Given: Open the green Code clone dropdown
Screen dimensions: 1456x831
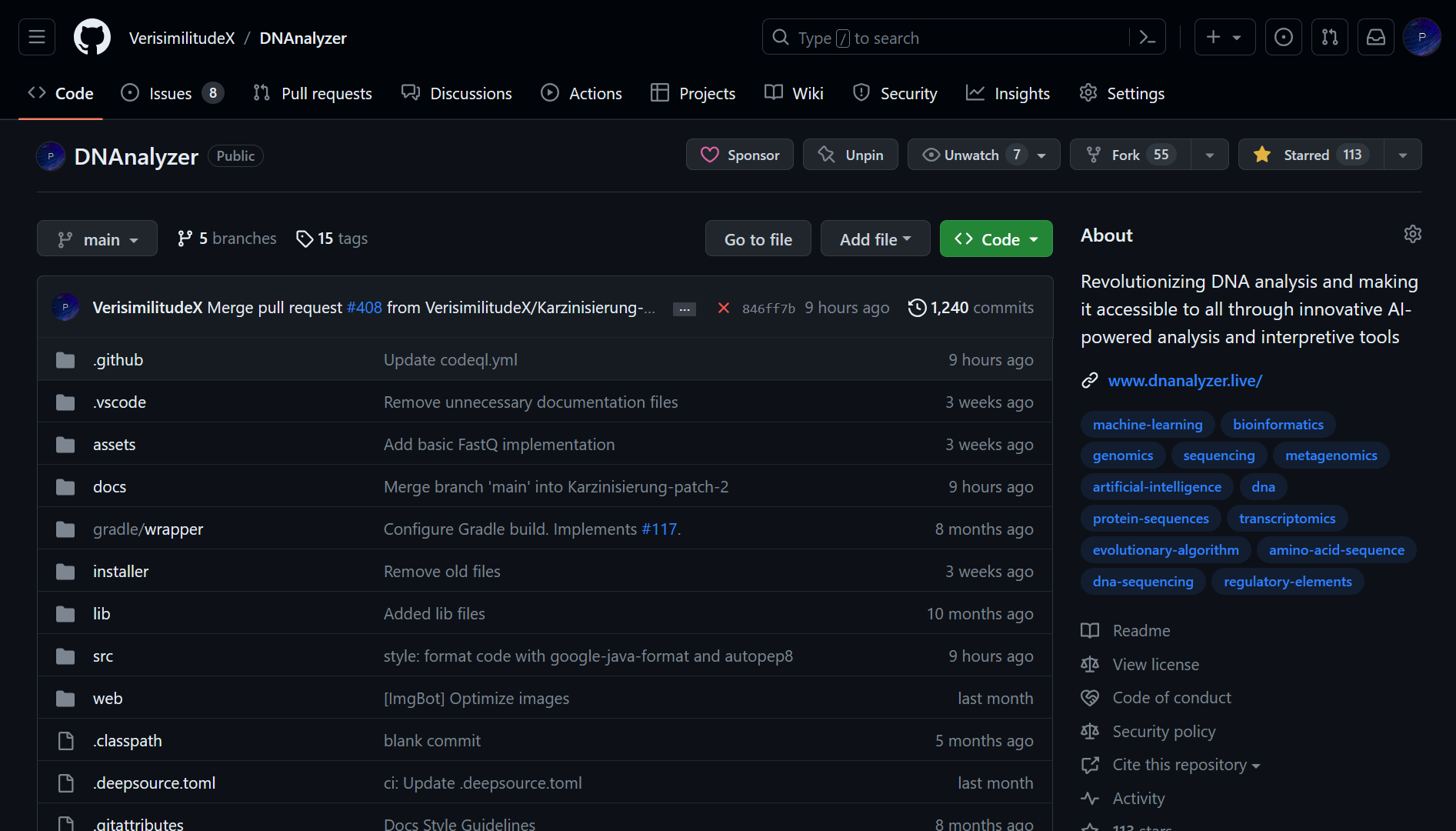Looking at the screenshot, I should coord(996,239).
